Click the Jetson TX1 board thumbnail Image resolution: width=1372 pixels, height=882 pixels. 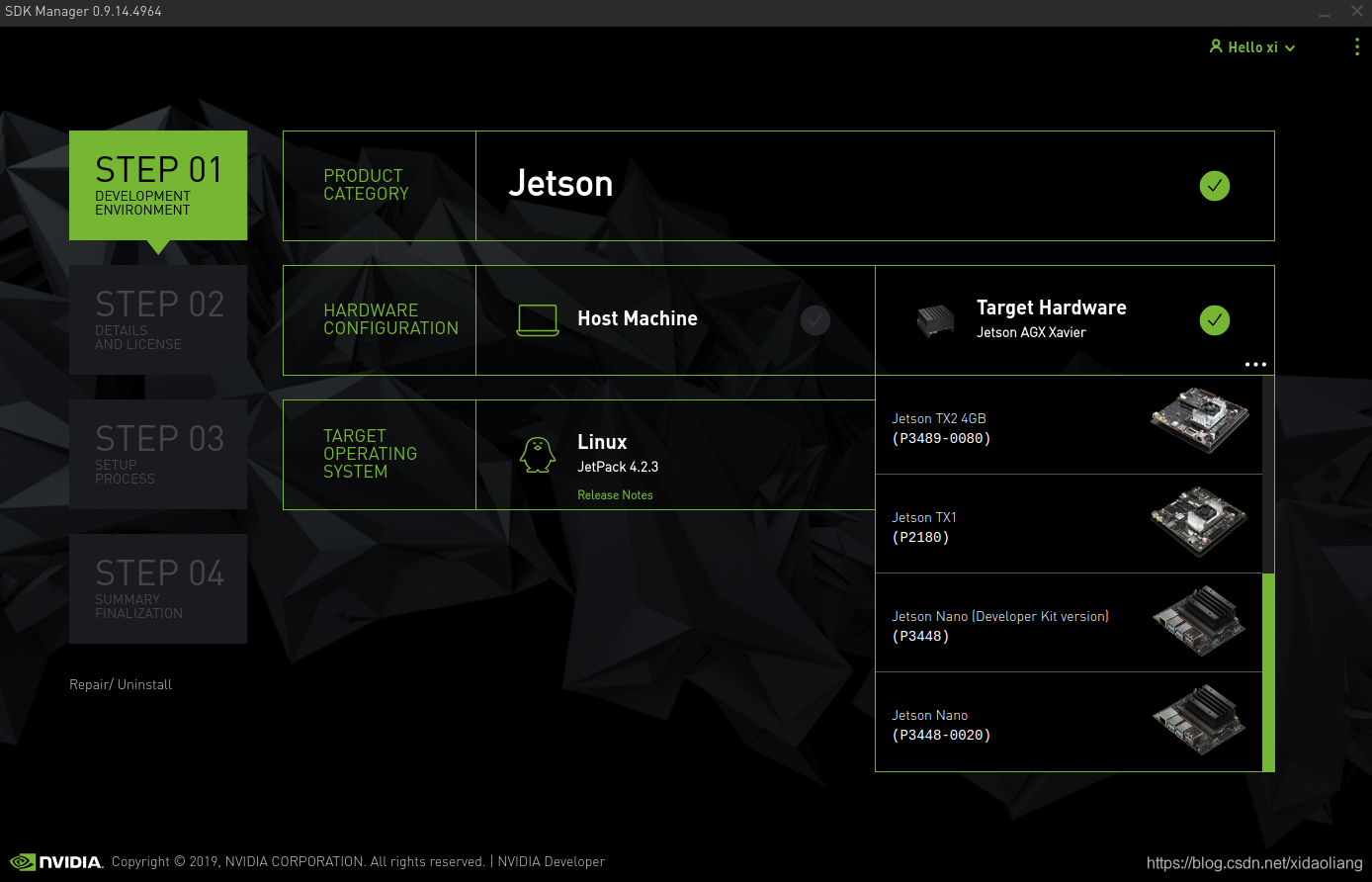point(1199,521)
